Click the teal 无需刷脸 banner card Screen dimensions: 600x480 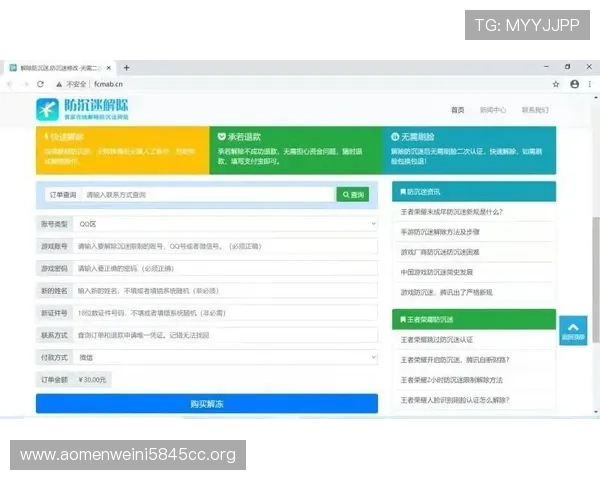pos(469,150)
